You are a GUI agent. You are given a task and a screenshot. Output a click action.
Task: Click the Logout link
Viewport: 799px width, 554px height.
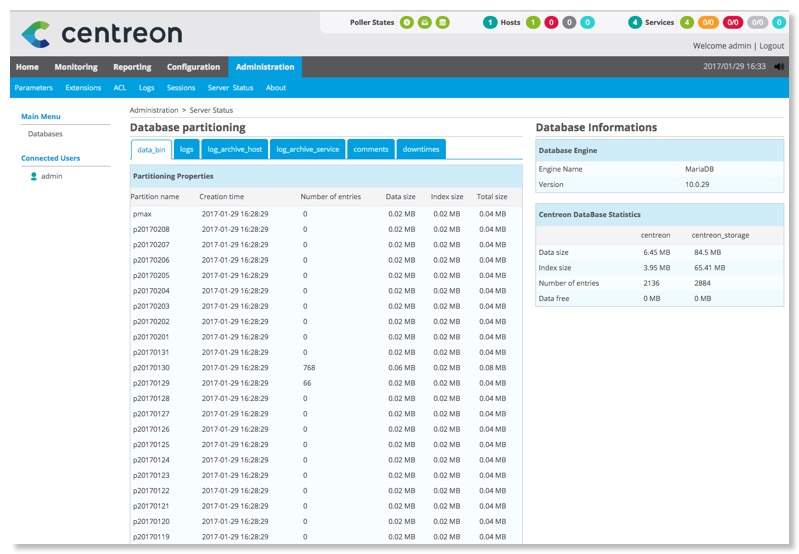pyautogui.click(x=771, y=46)
